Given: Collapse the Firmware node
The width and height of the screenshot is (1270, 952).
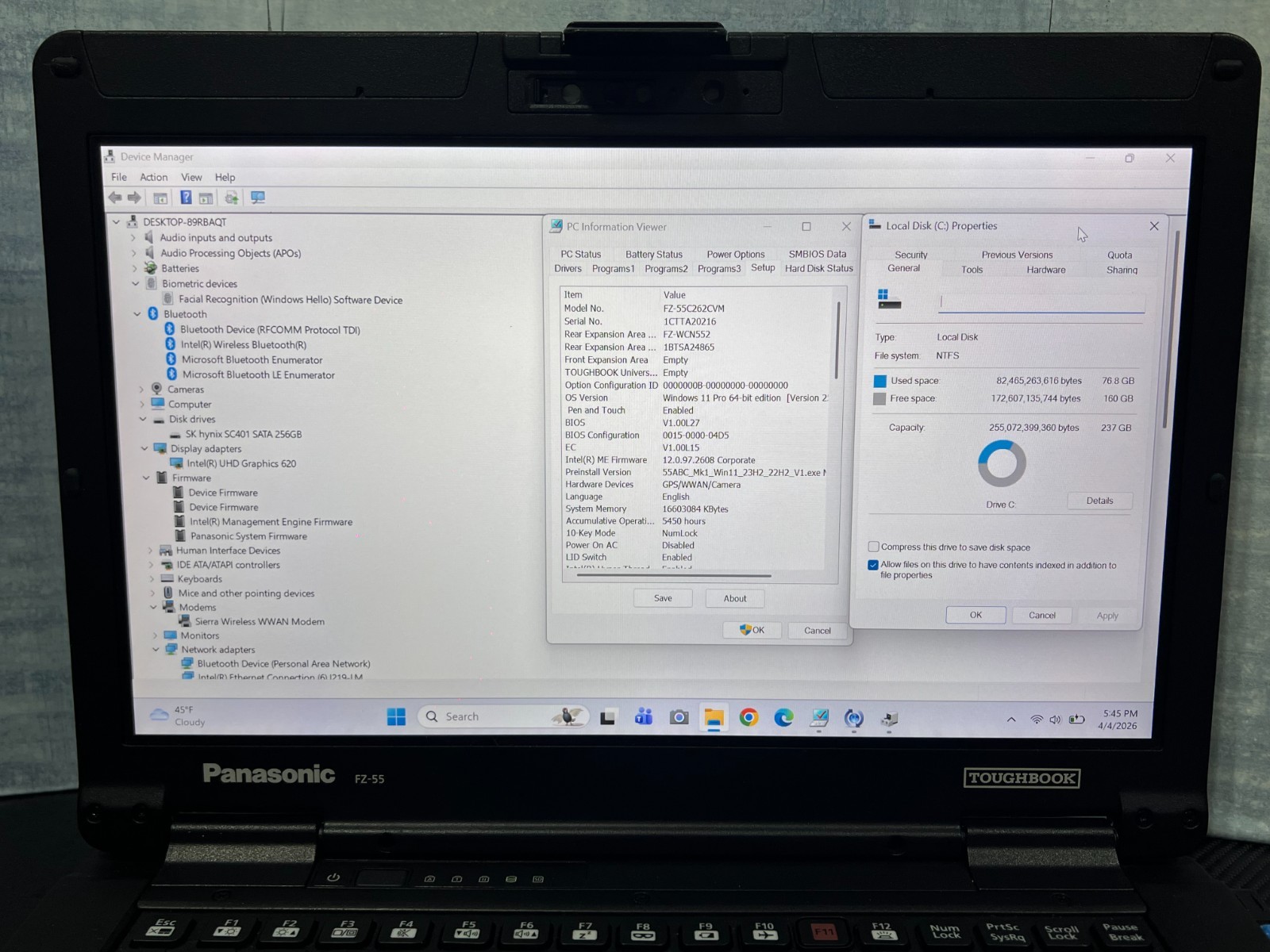Looking at the screenshot, I should tap(146, 478).
